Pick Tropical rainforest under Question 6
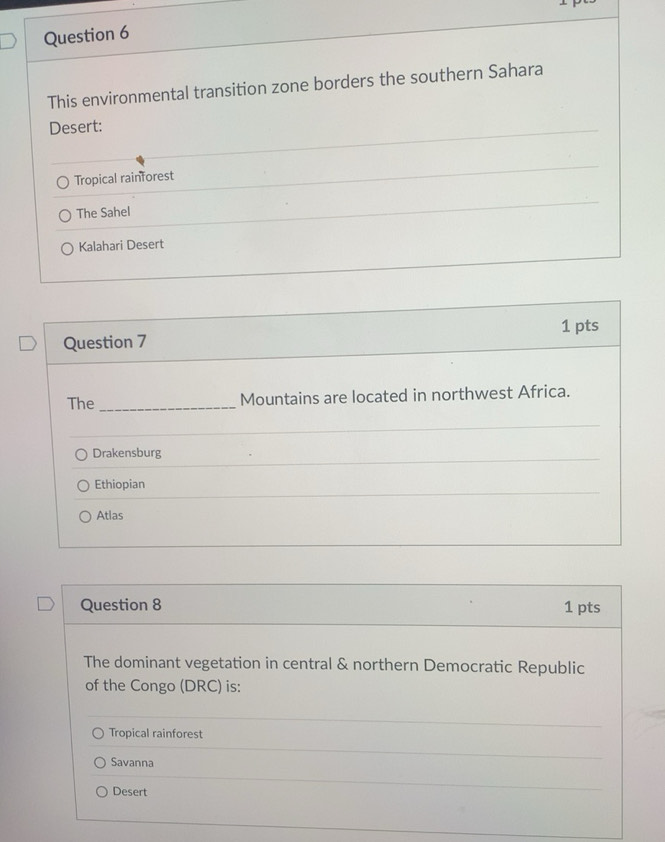Screen dimensions: 665x842 pyautogui.click(x=63, y=181)
